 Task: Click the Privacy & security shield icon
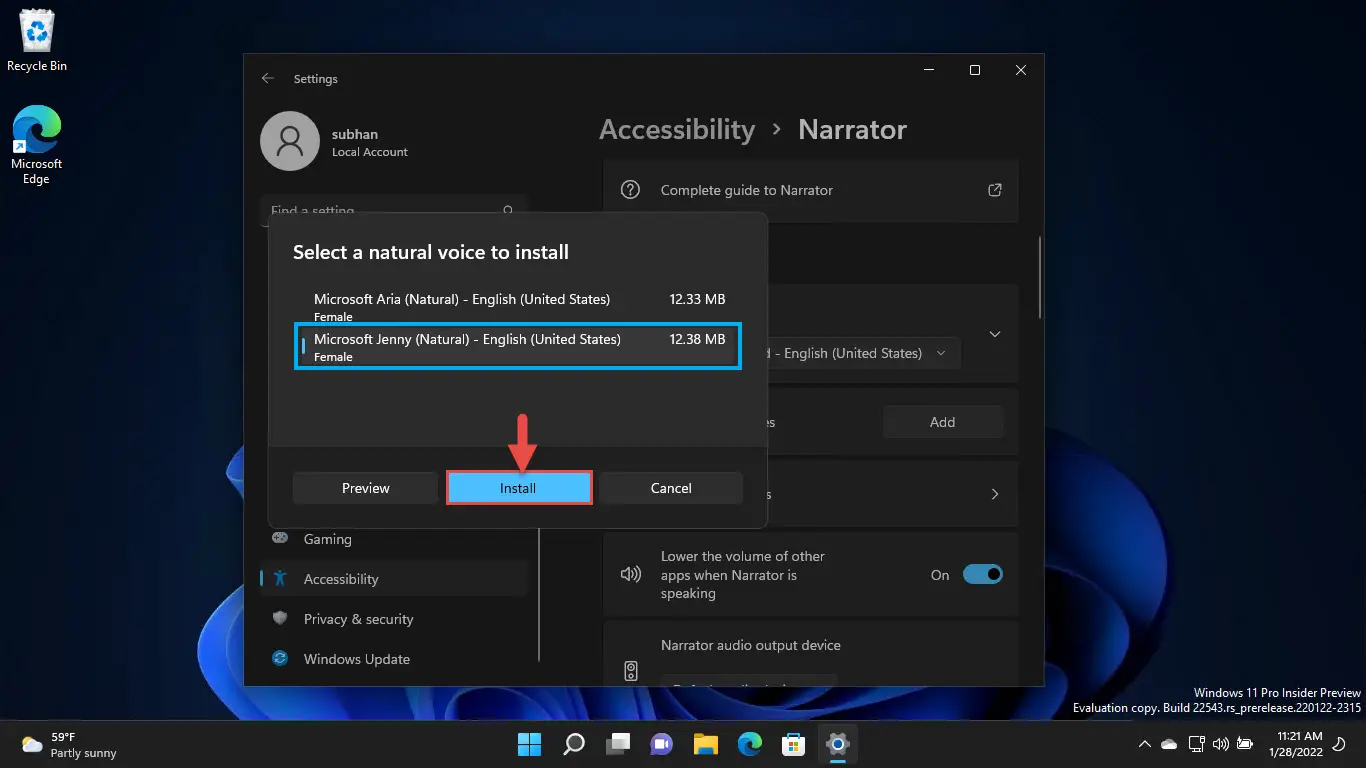281,618
